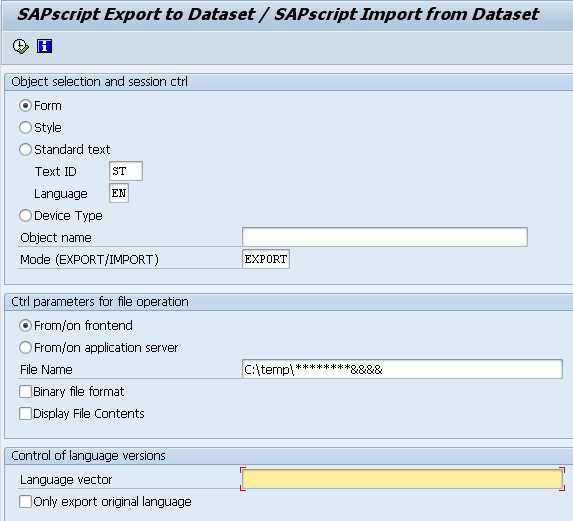Tick the Display File Contents checkbox

click(25, 414)
